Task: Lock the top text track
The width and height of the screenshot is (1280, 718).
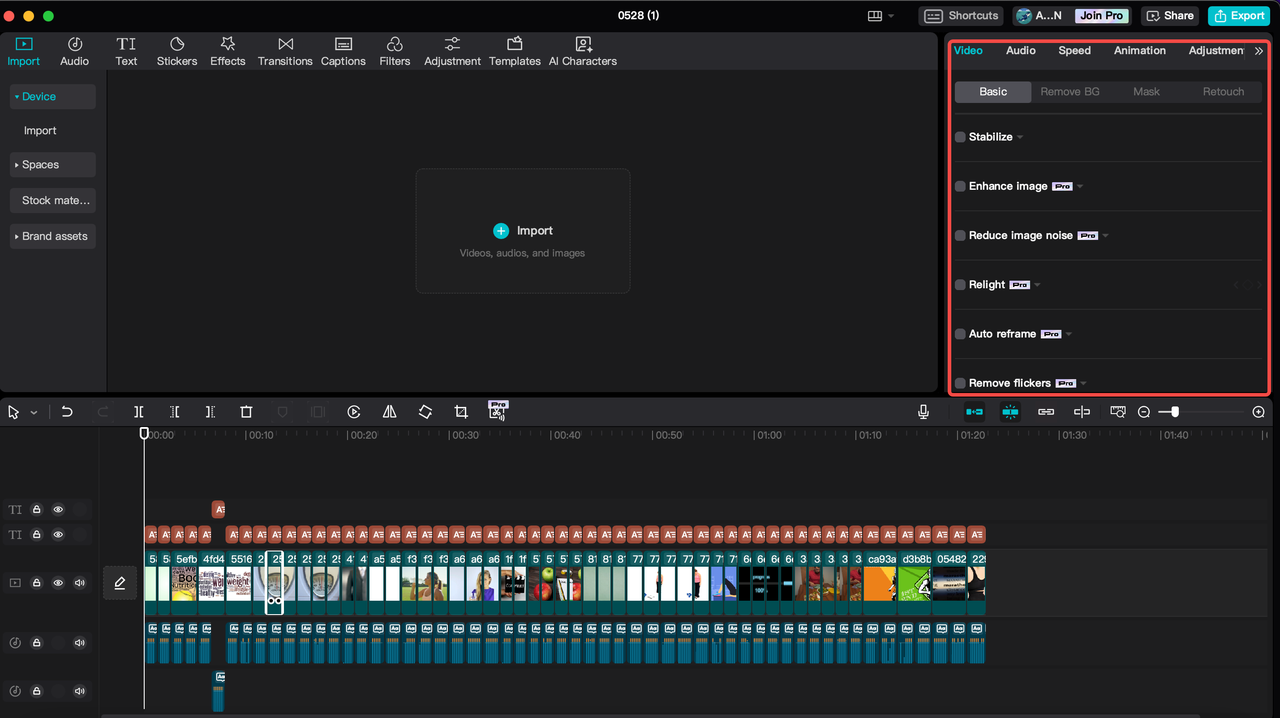Action: [36, 510]
